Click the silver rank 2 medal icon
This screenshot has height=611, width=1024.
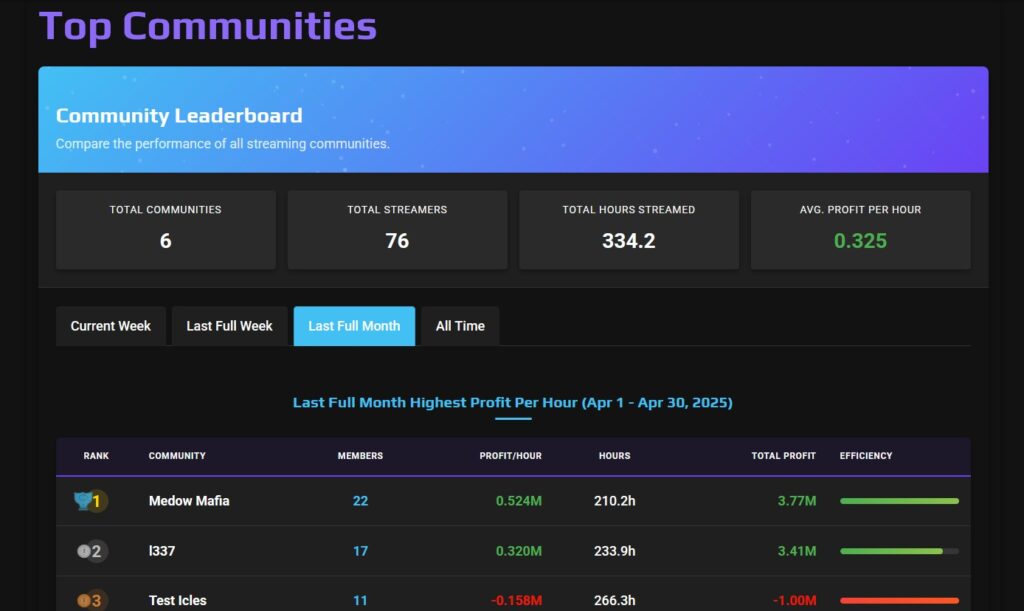(x=91, y=551)
